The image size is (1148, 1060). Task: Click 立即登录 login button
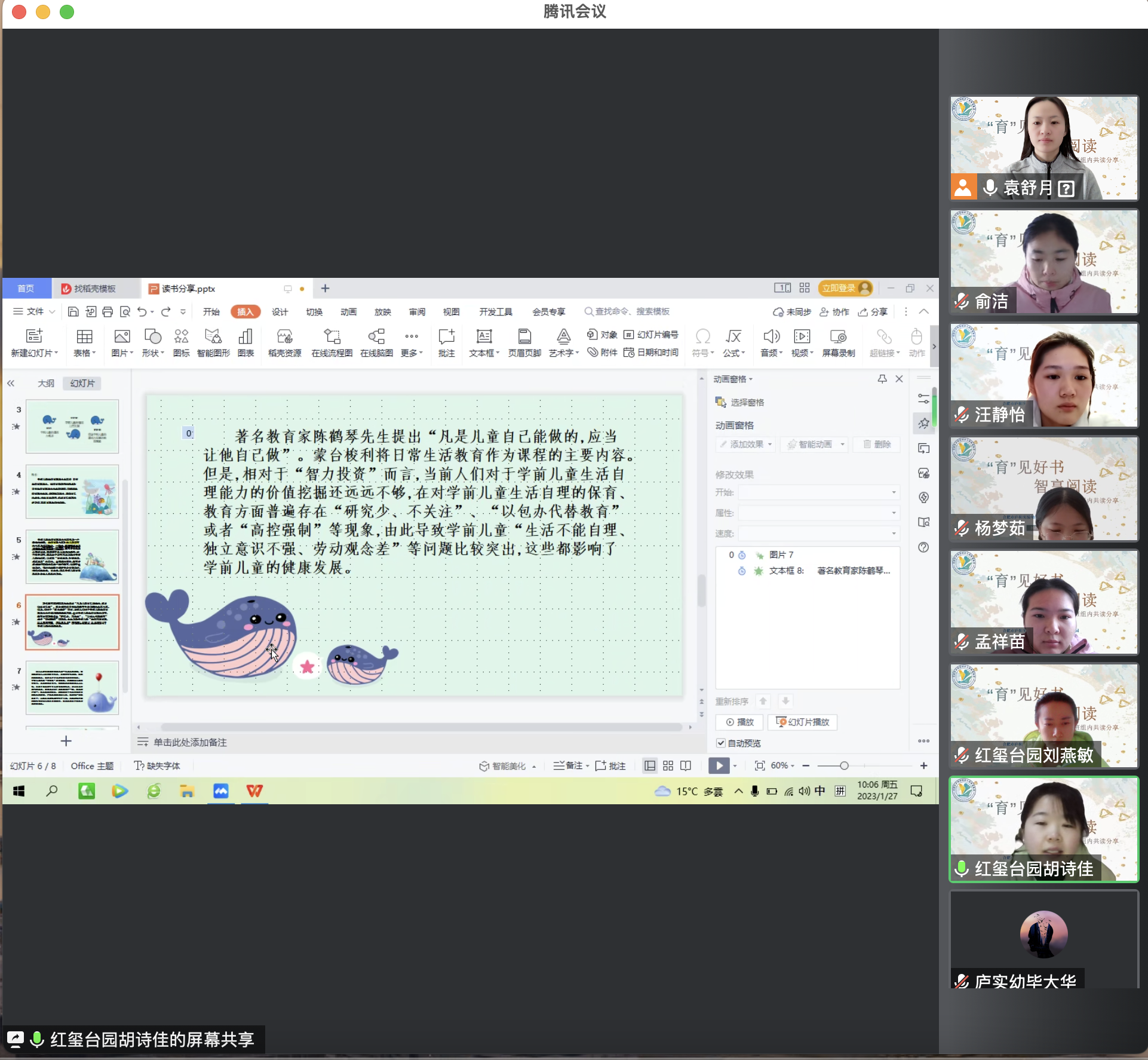point(845,288)
